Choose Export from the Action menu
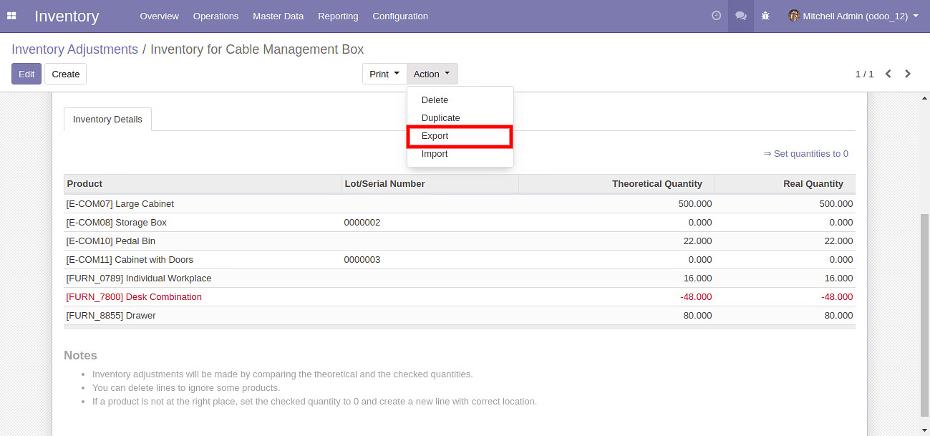 tap(435, 136)
